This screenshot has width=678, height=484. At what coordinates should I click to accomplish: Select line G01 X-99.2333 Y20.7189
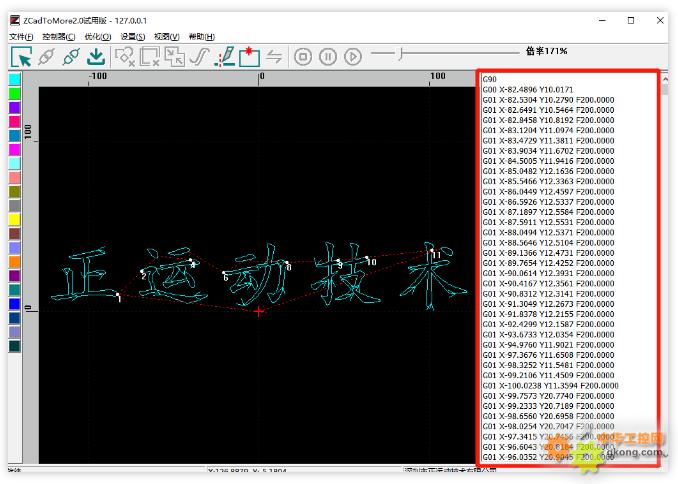(548, 406)
